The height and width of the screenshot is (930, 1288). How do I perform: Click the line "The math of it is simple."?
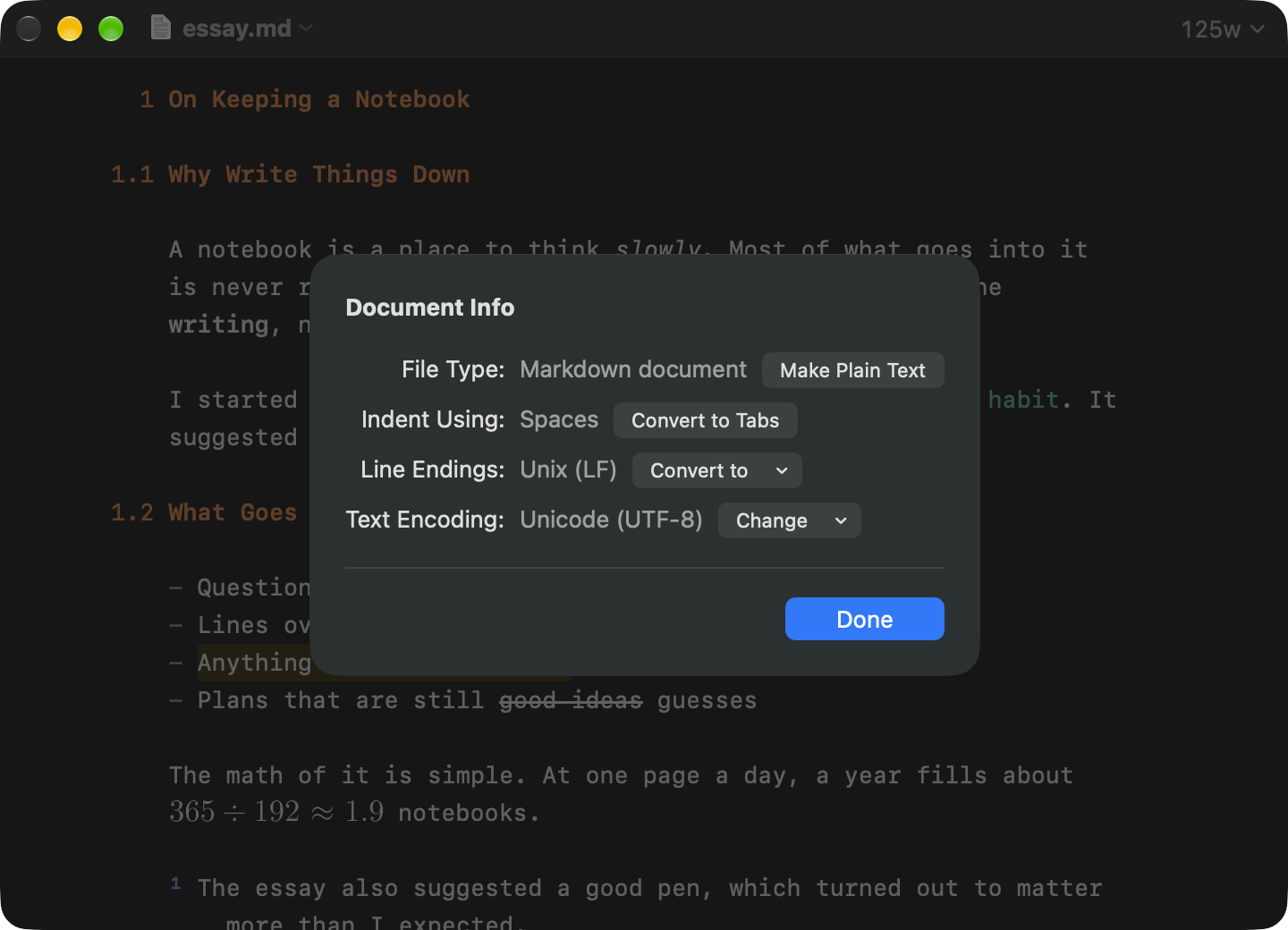347,775
